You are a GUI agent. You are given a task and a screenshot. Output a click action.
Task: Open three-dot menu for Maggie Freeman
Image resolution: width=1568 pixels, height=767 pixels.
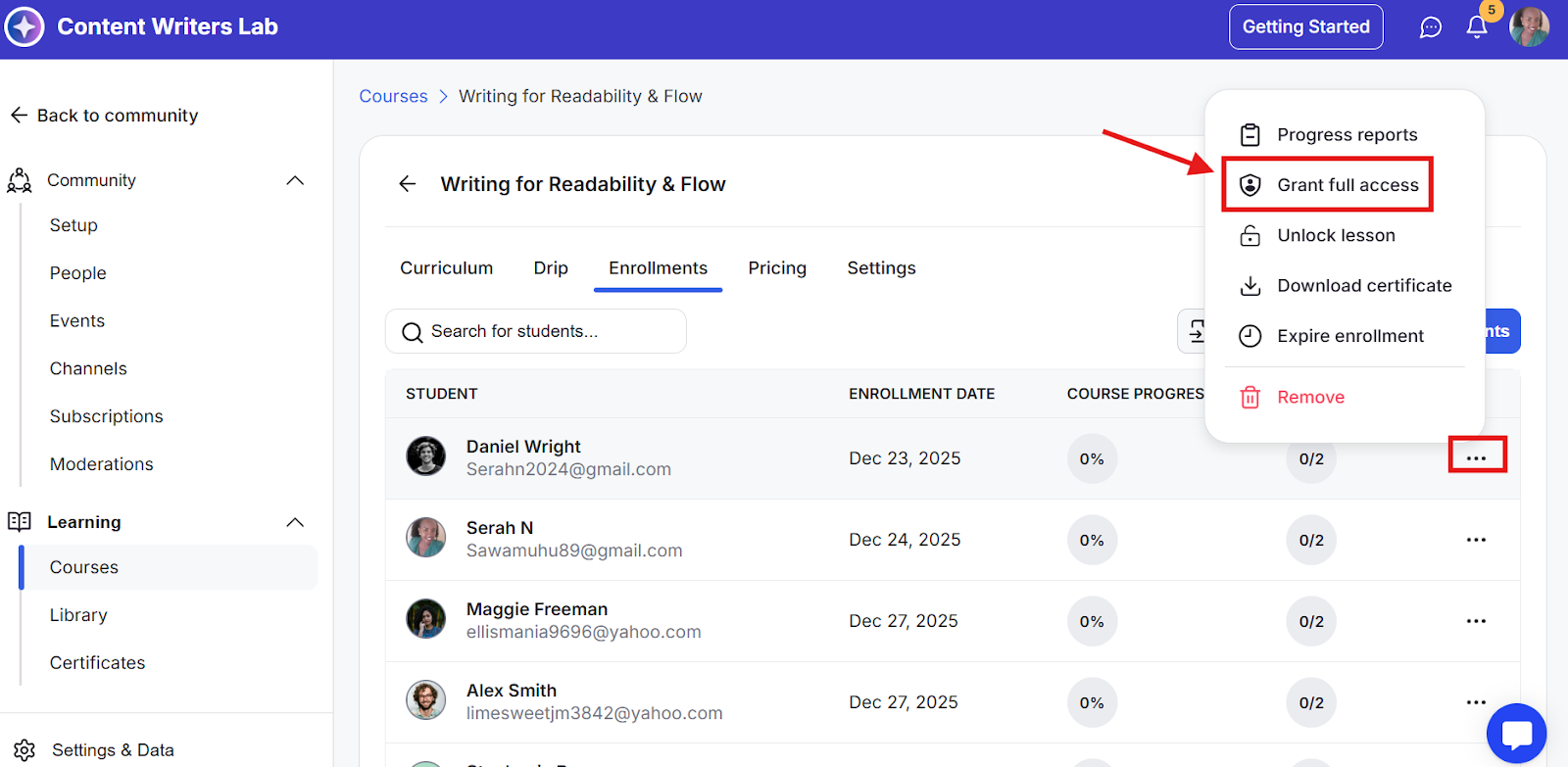1476,621
